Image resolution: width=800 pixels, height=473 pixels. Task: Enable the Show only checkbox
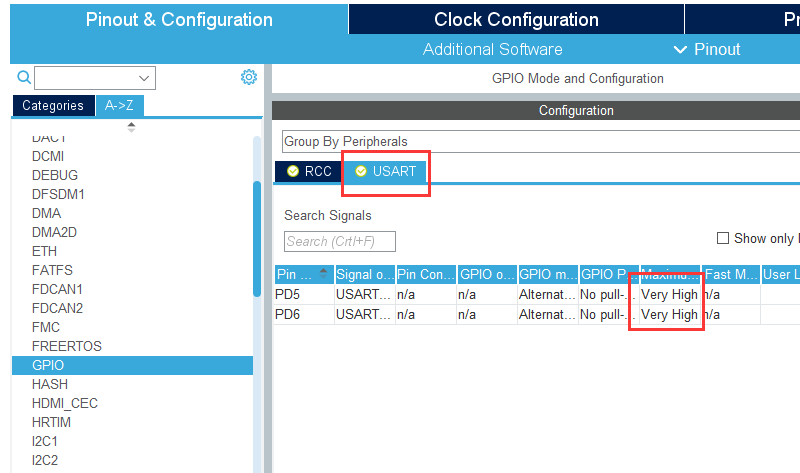(x=722, y=238)
